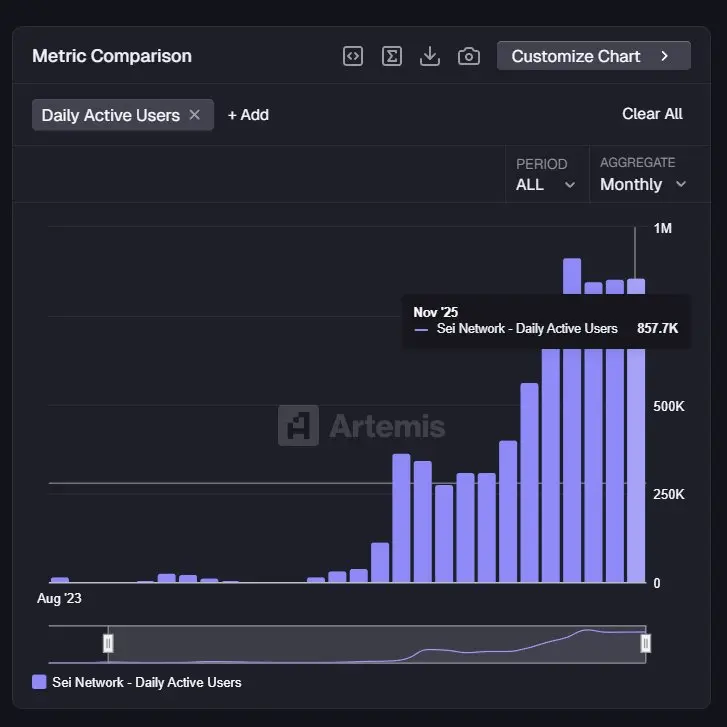Select the Daily Active Users metric chip
The image size is (727, 727).
[x=110, y=115]
